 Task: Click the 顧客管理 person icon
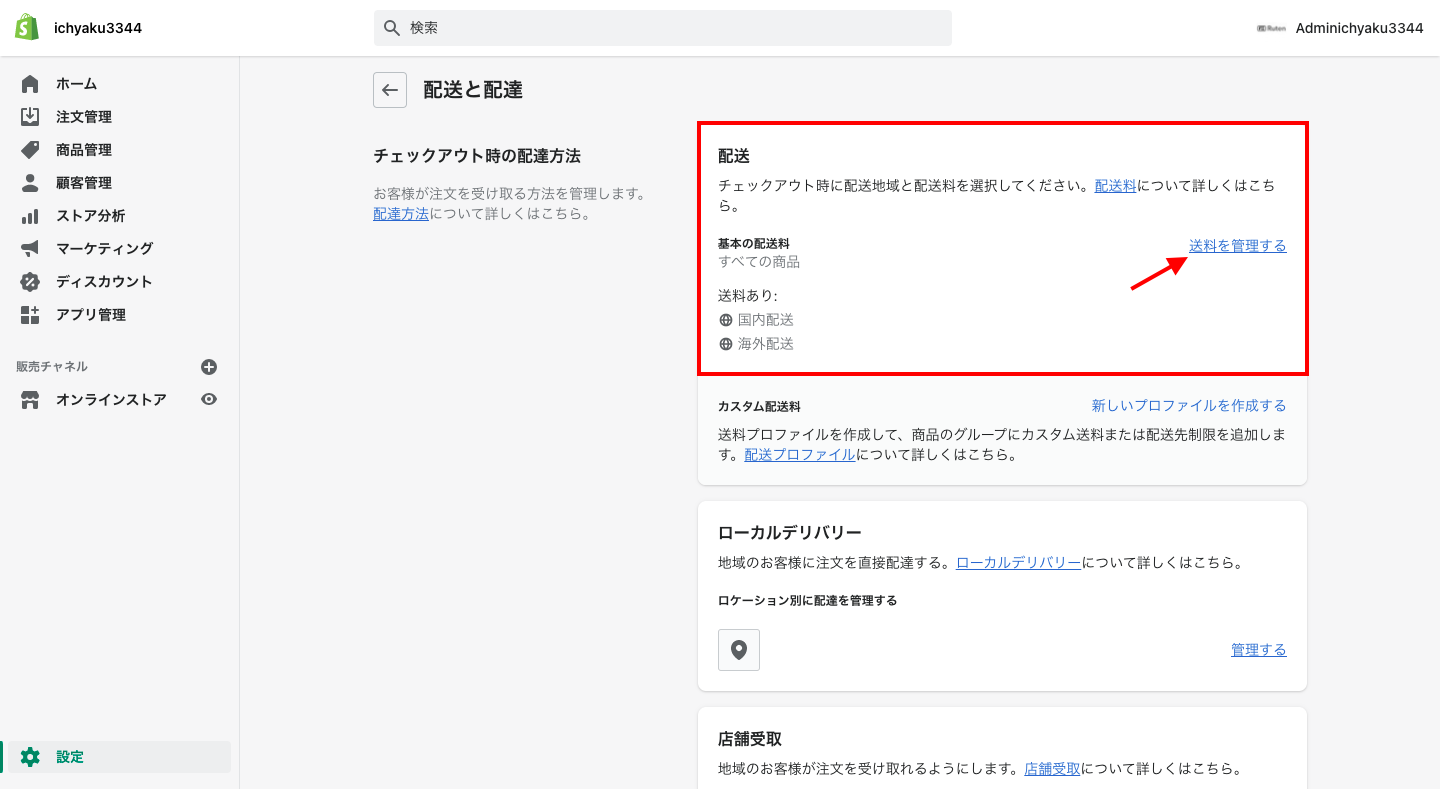click(x=30, y=183)
